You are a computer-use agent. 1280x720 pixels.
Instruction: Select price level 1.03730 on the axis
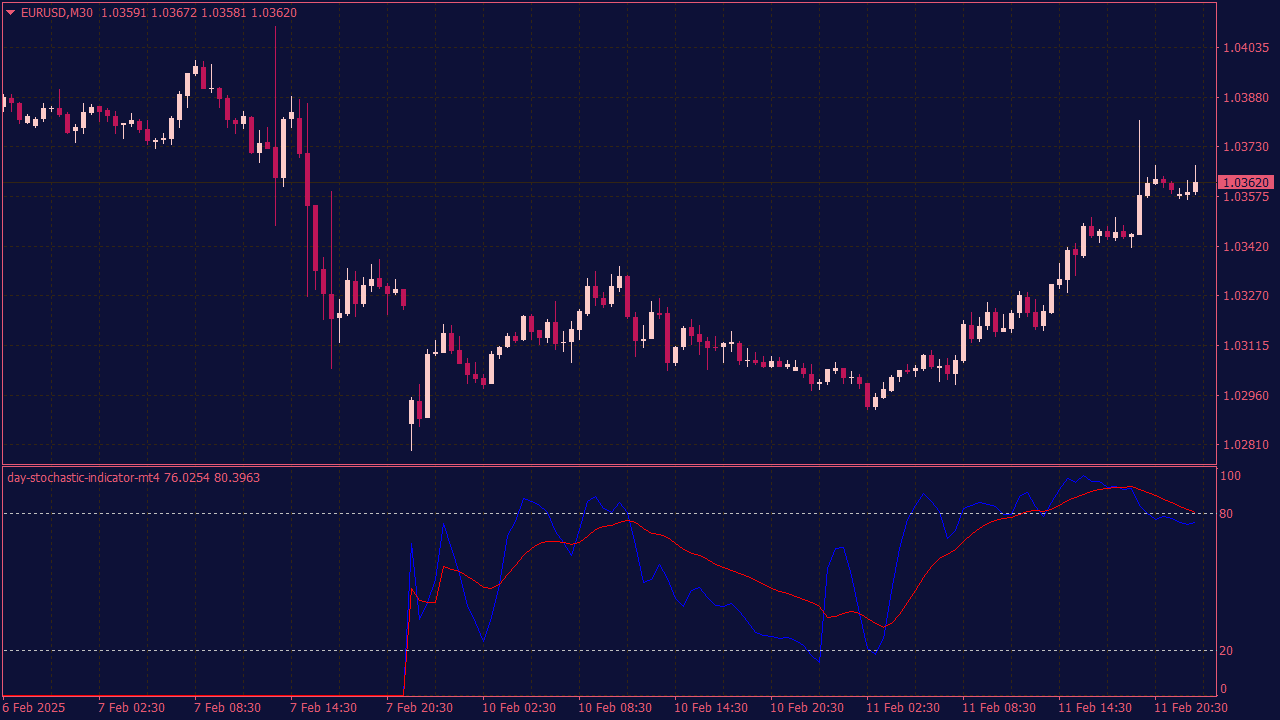click(x=1245, y=147)
